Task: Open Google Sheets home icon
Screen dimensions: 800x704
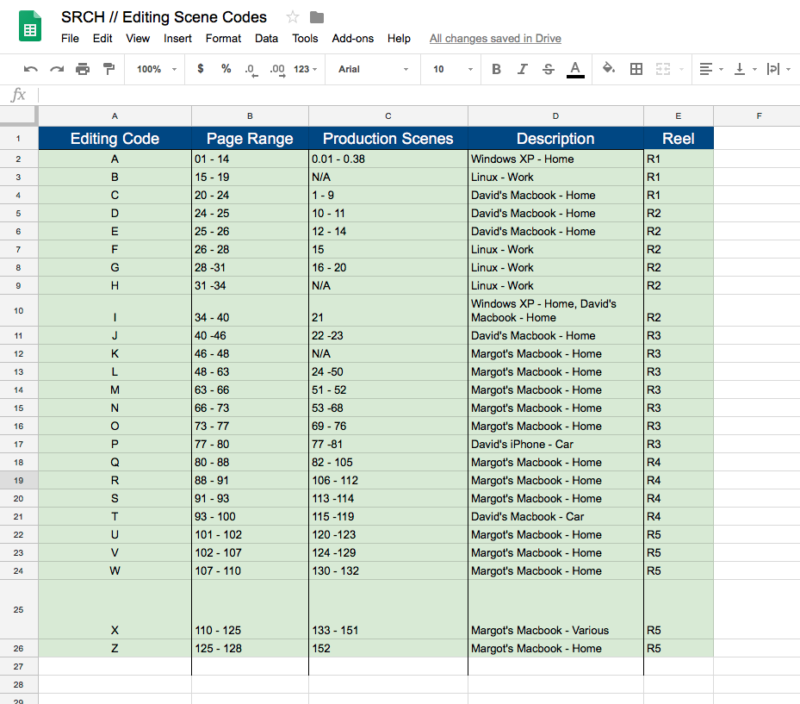Action: click(30, 26)
